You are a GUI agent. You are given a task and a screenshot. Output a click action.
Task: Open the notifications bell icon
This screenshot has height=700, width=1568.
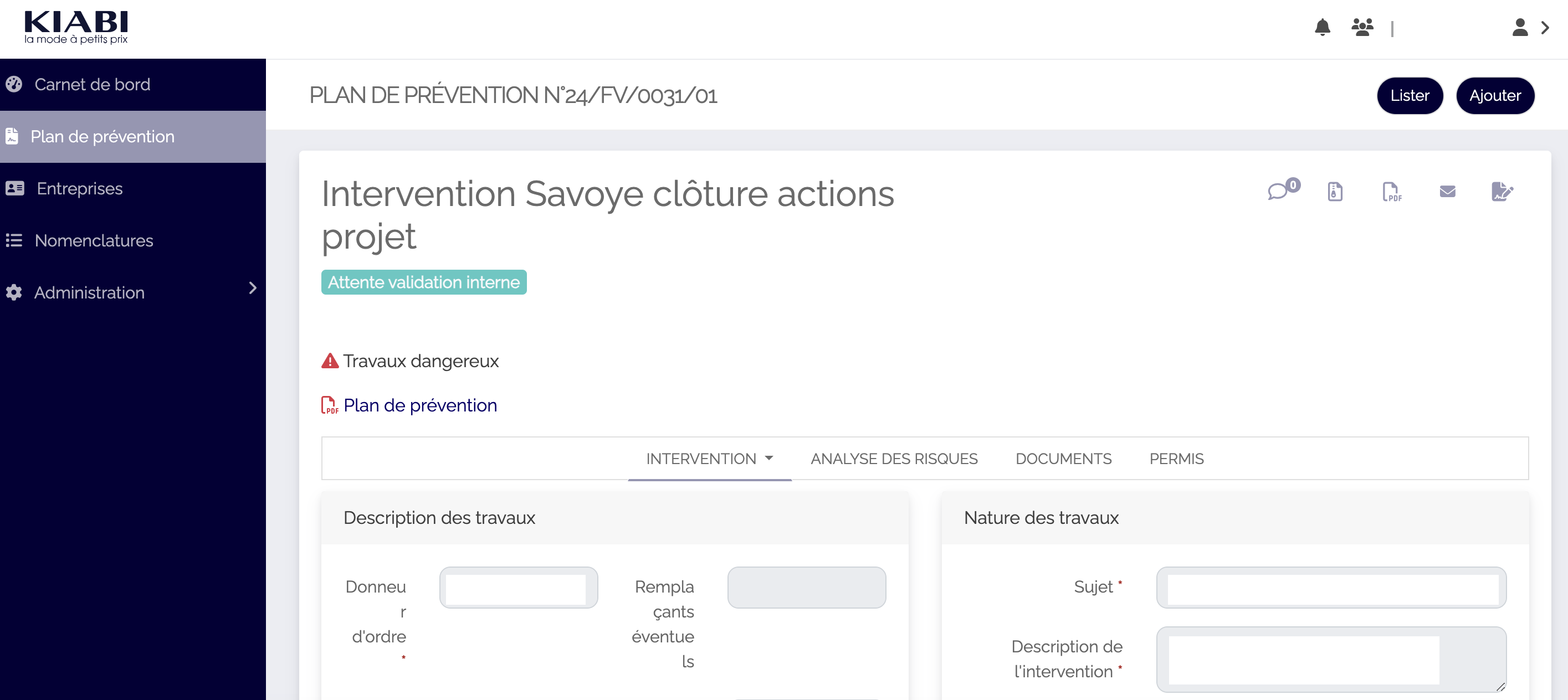pos(1322,27)
